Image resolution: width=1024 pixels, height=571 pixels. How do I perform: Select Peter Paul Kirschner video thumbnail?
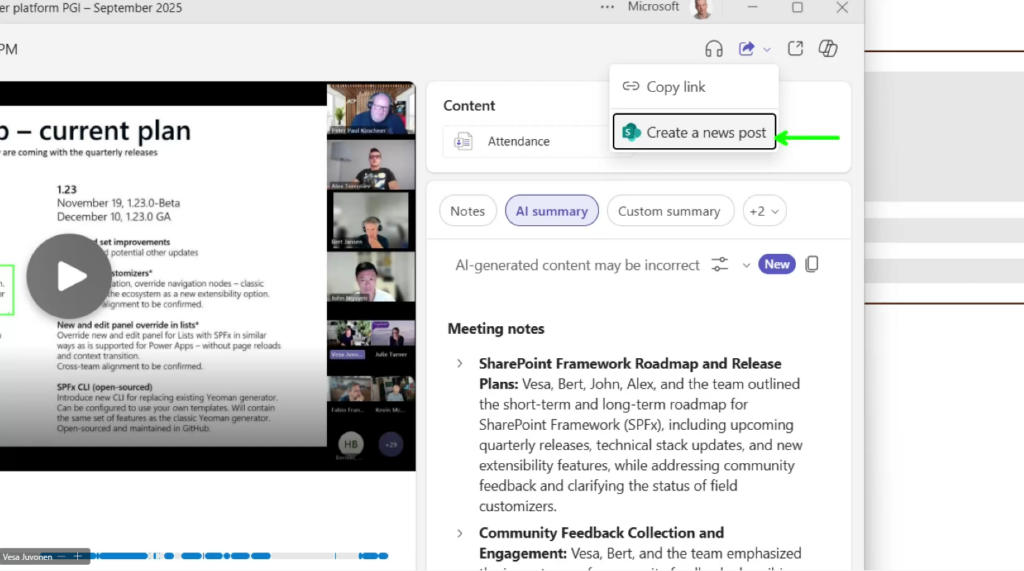click(x=370, y=110)
